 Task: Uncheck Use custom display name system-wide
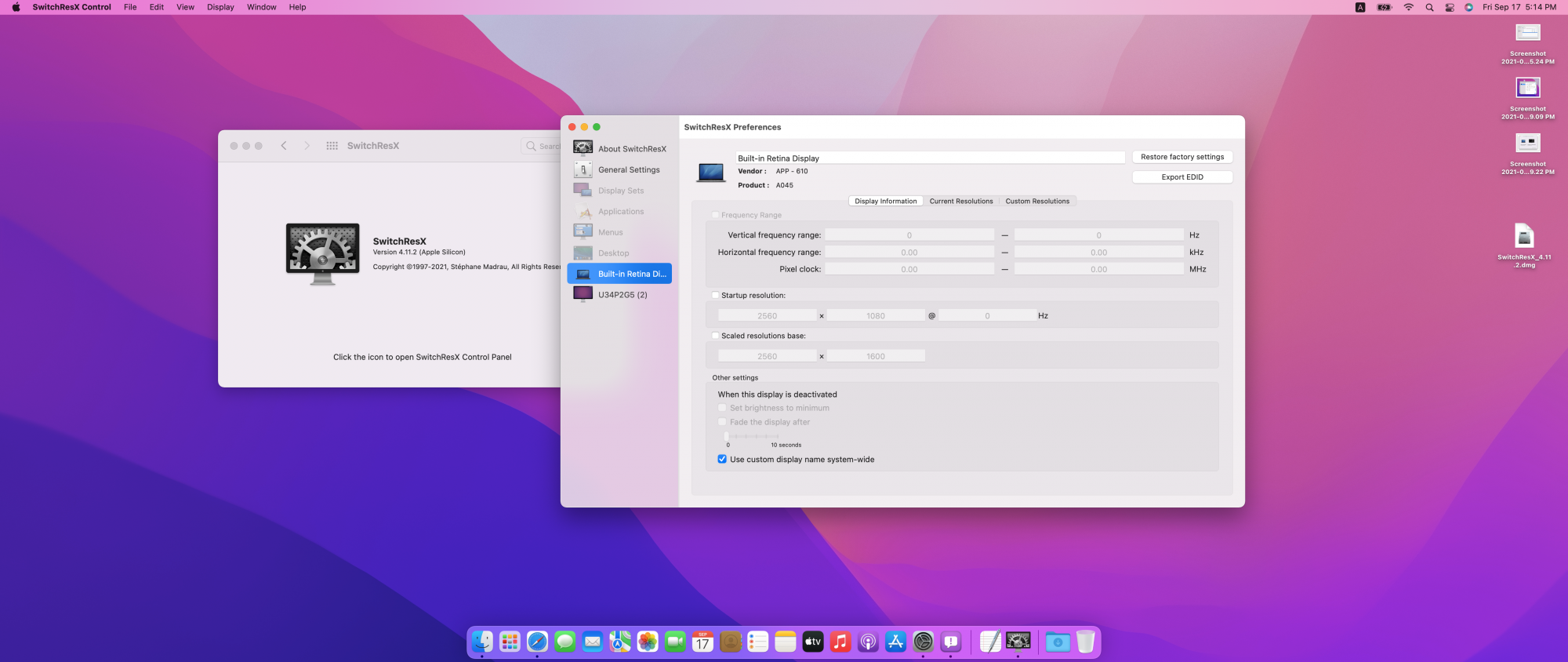coord(722,460)
